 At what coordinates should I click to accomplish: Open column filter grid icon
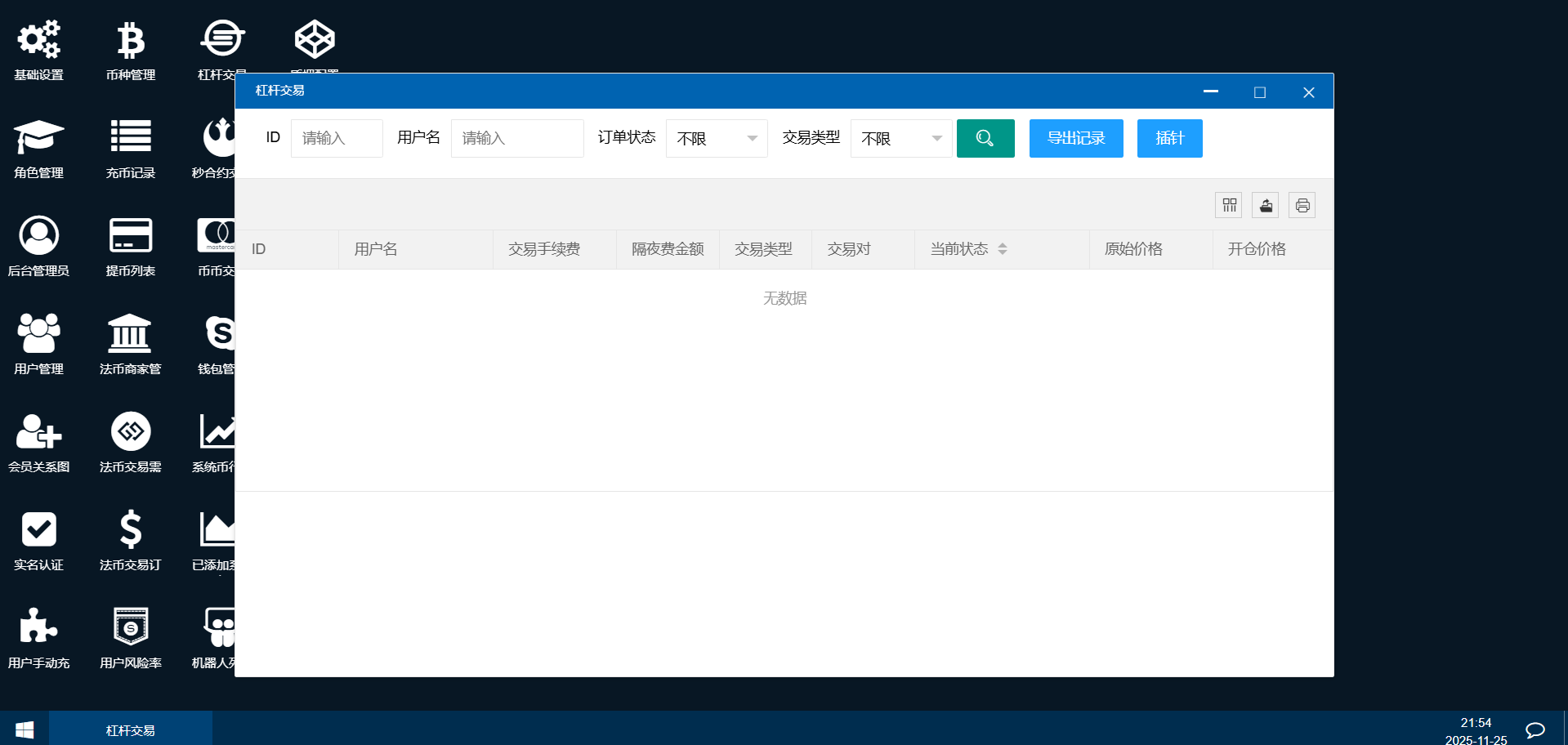(x=1228, y=205)
